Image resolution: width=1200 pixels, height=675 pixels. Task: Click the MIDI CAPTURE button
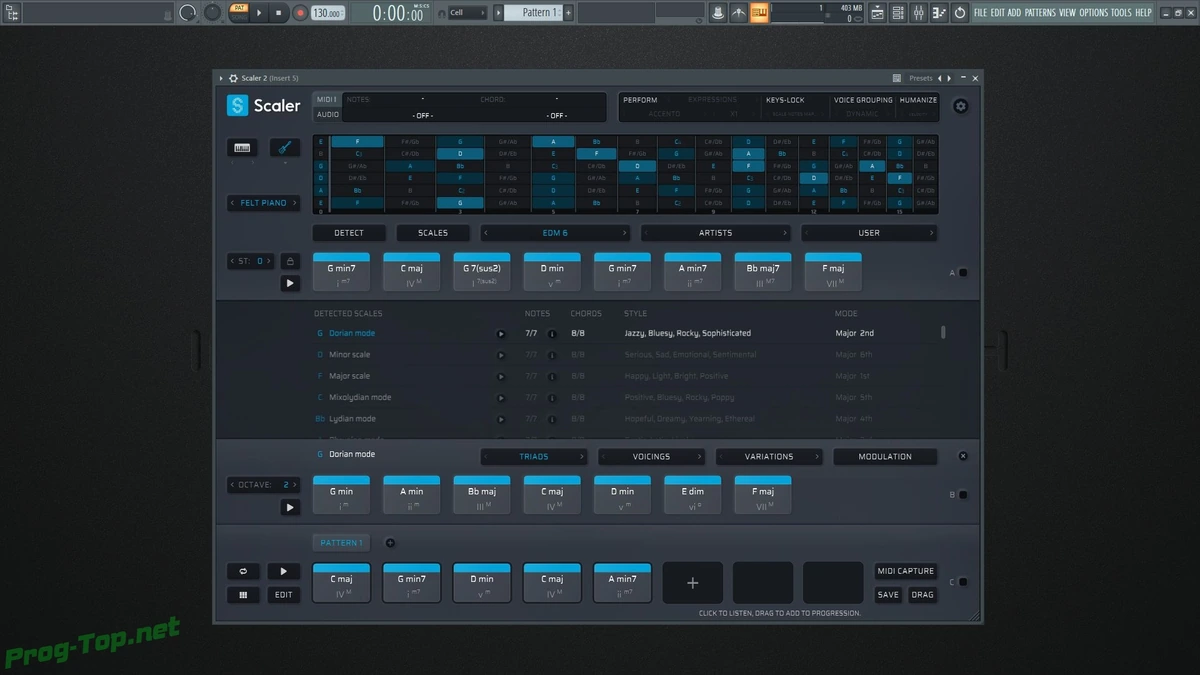click(x=906, y=571)
